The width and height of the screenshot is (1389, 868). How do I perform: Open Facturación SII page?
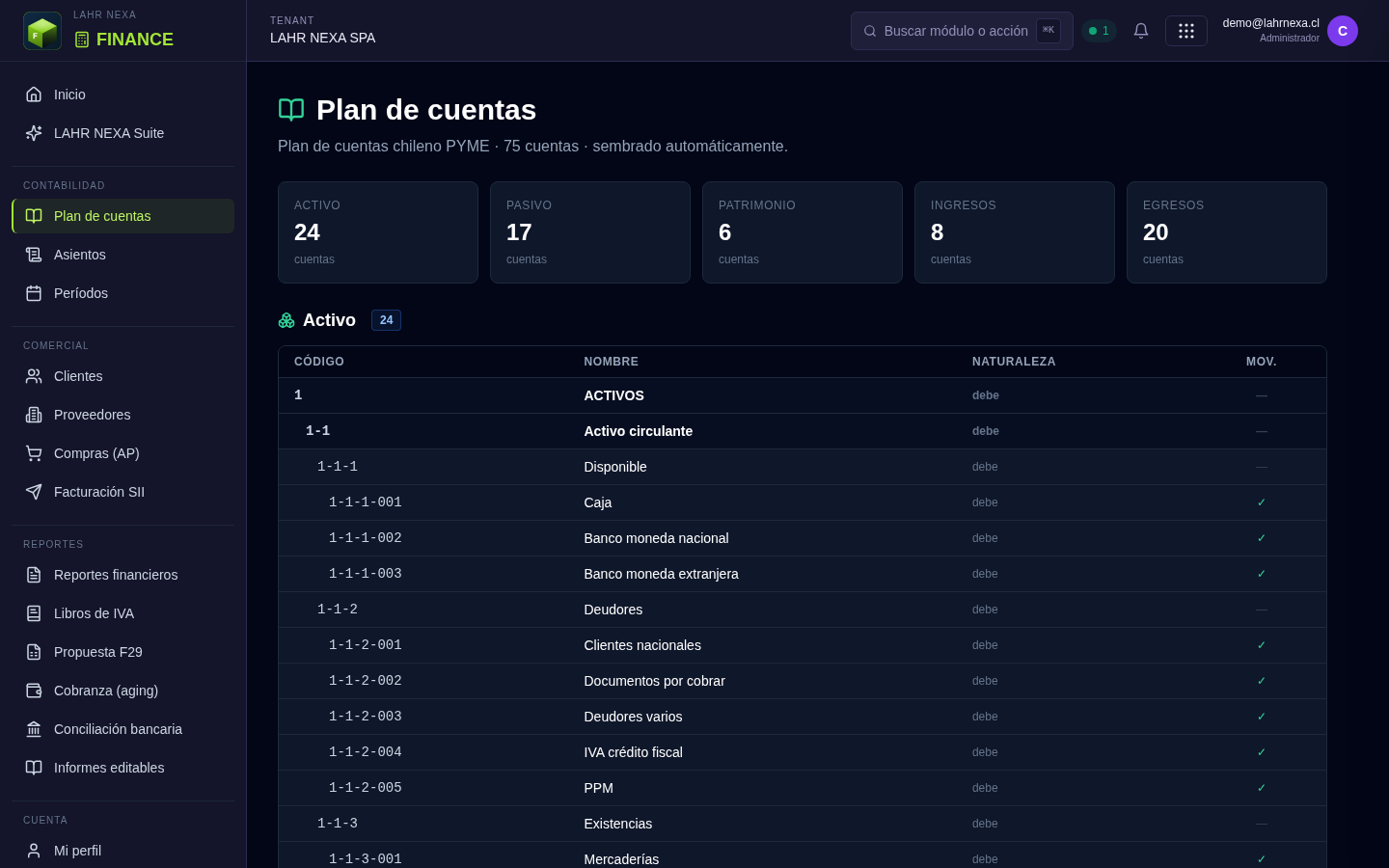[x=123, y=492]
